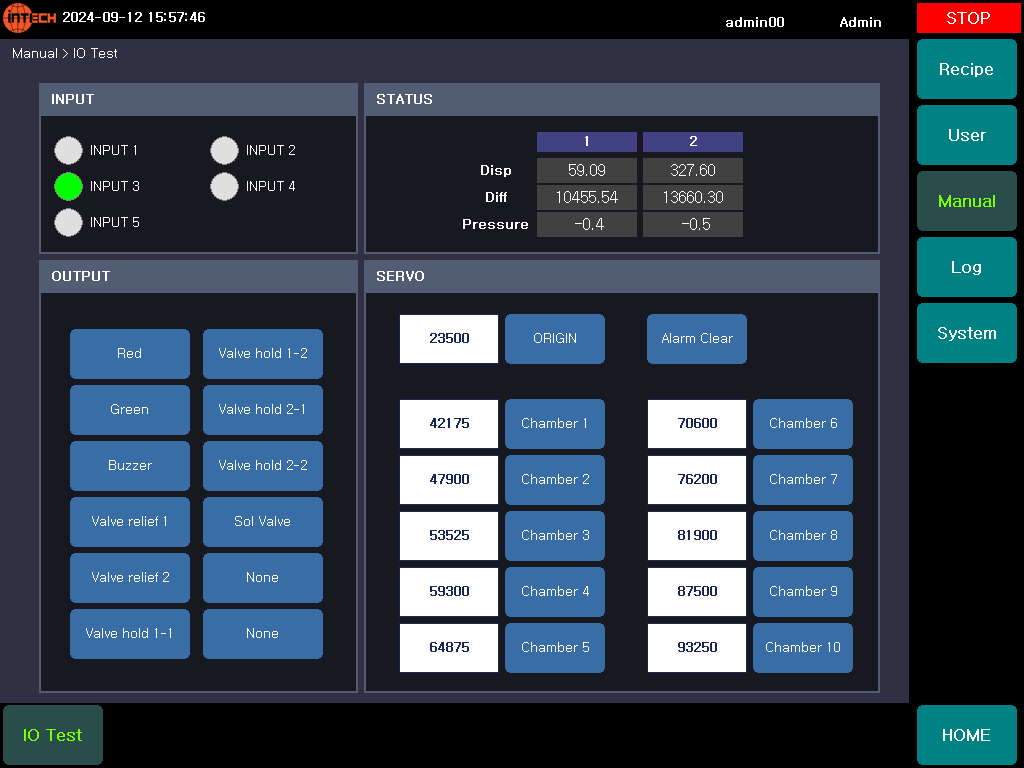Click the INPUT 4 indicator light

coord(224,186)
